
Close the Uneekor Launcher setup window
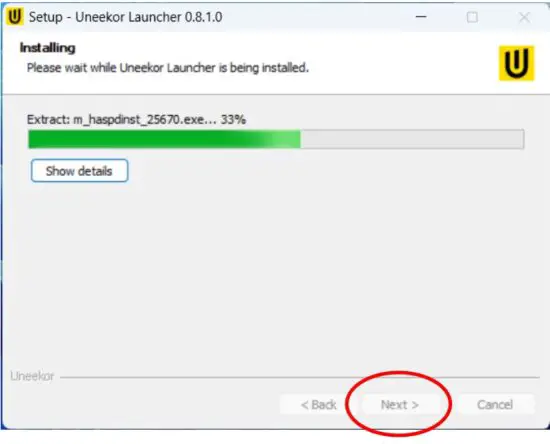tap(524, 17)
